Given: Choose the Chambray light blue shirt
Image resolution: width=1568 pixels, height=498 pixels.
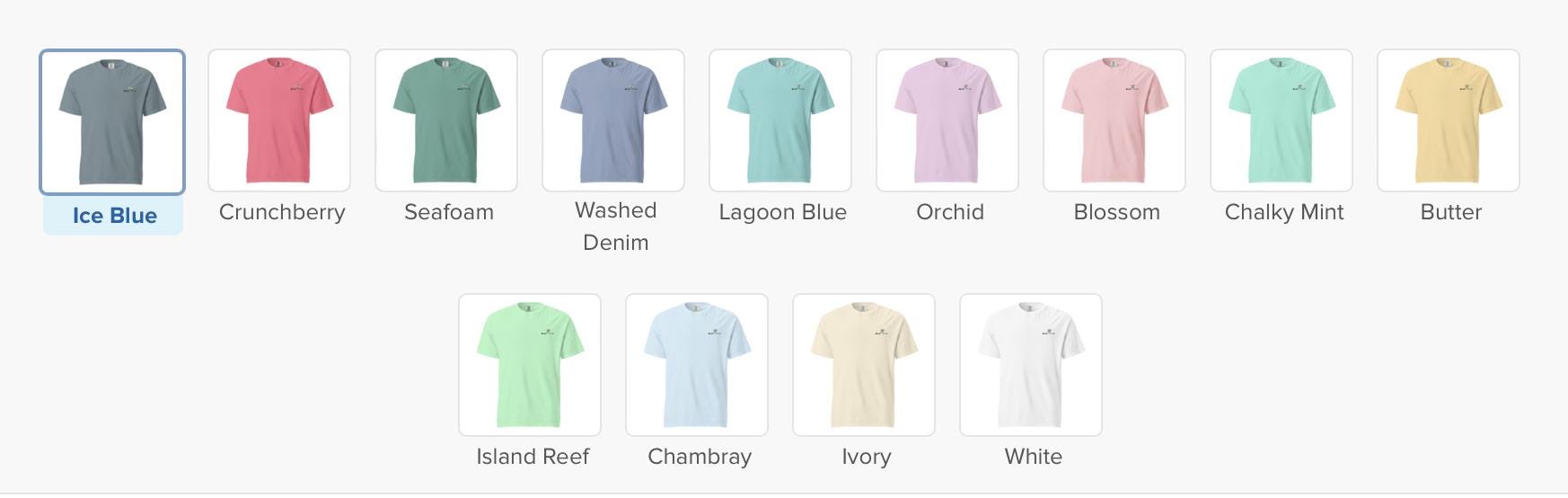Looking at the screenshot, I should [697, 365].
